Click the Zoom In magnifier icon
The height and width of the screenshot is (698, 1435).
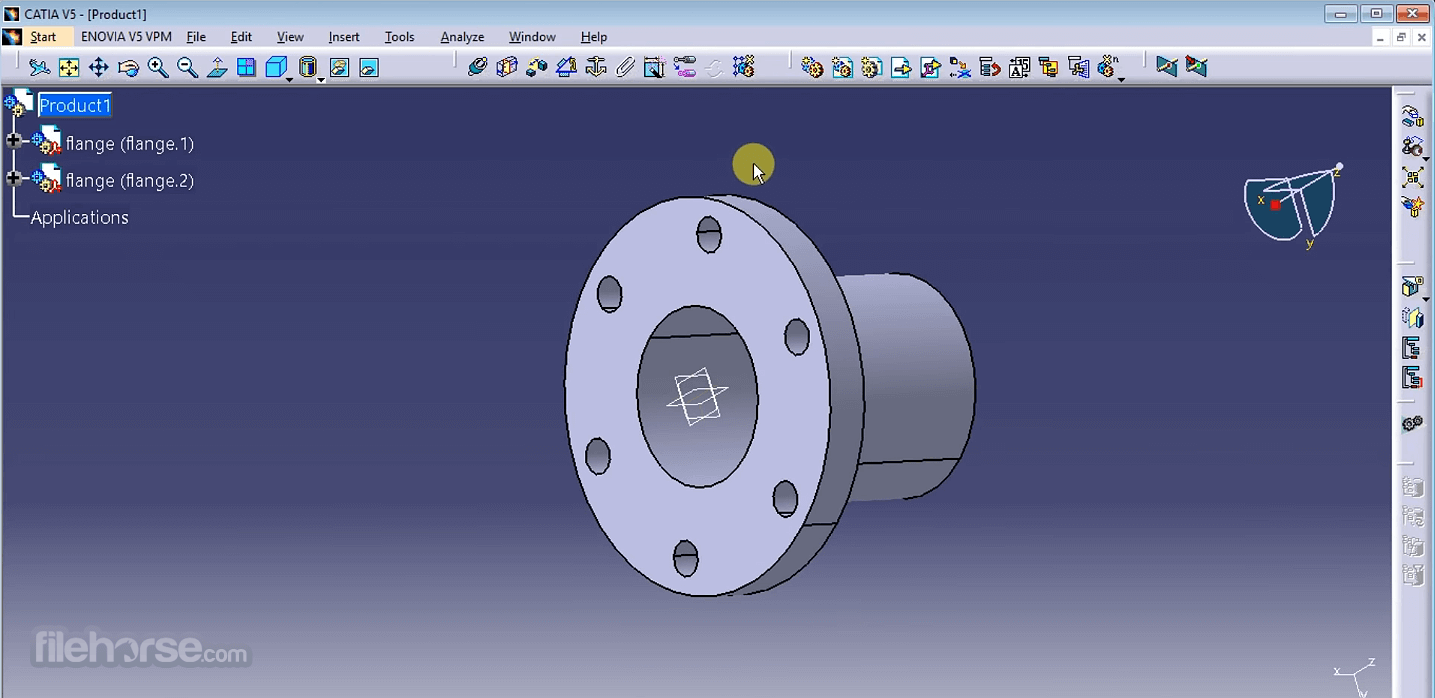click(x=158, y=67)
